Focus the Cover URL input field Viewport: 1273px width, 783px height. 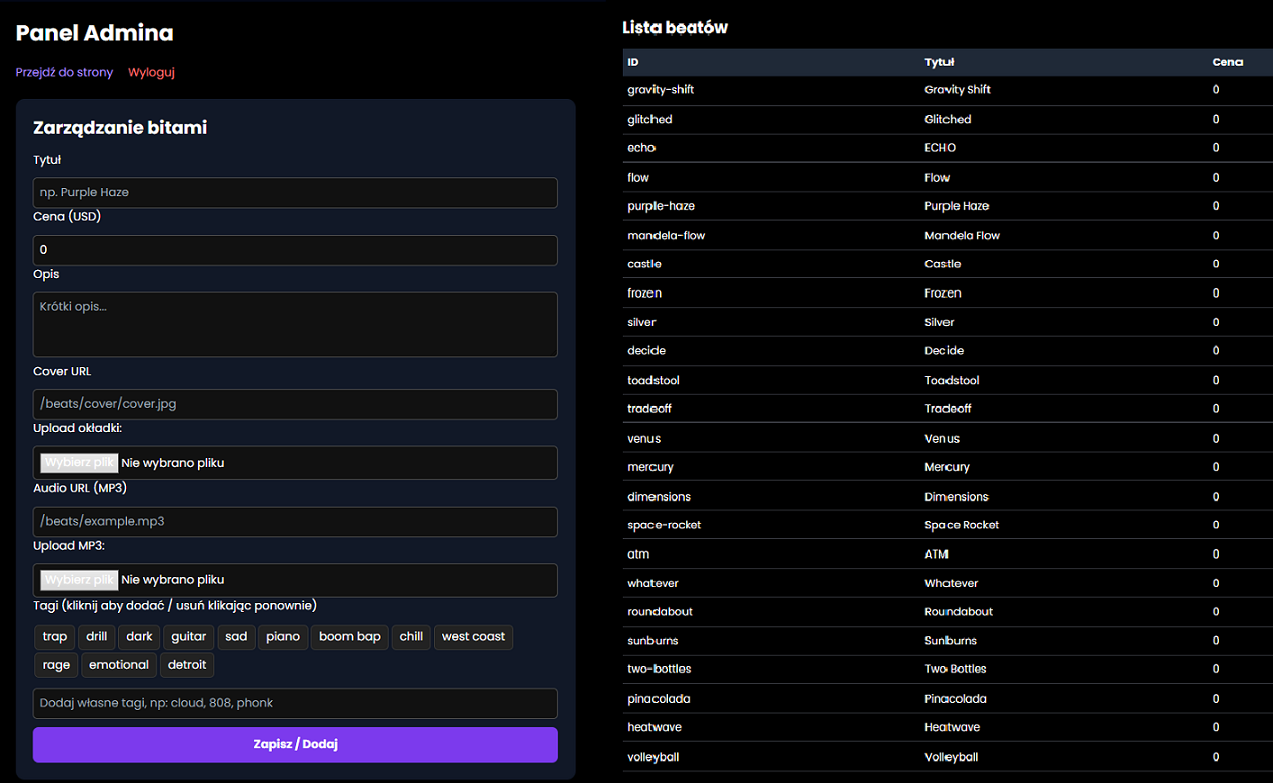[295, 405]
